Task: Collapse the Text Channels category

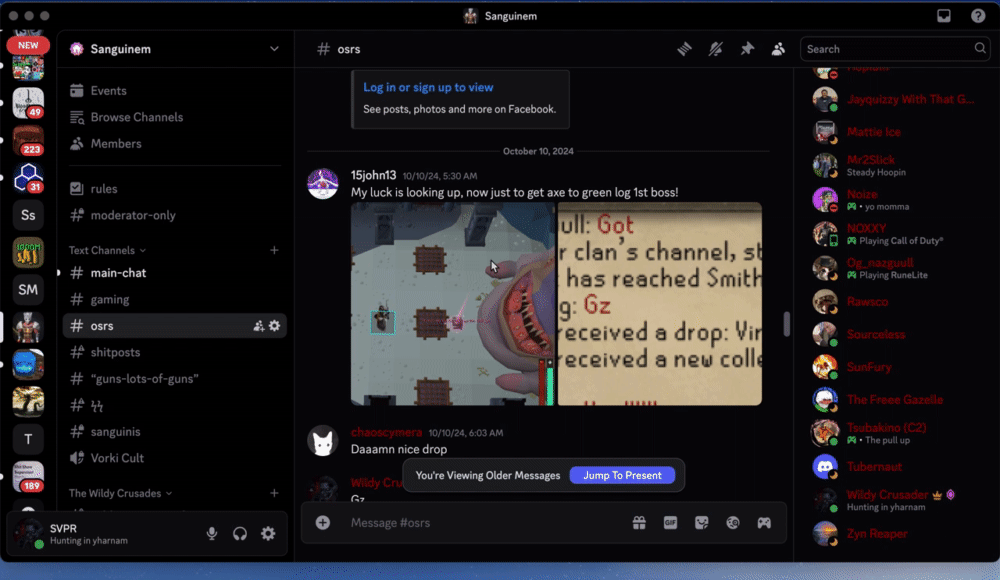Action: 107,251
